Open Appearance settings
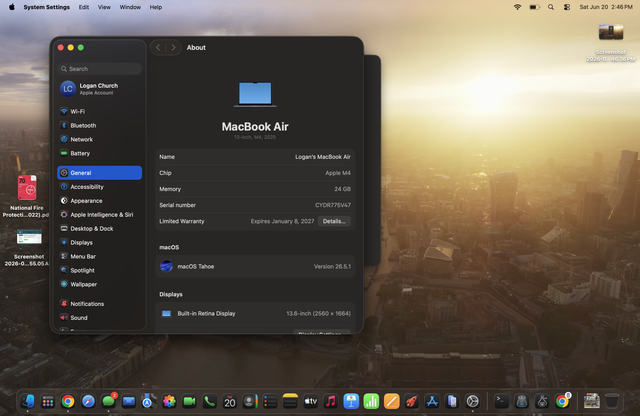 click(100, 200)
